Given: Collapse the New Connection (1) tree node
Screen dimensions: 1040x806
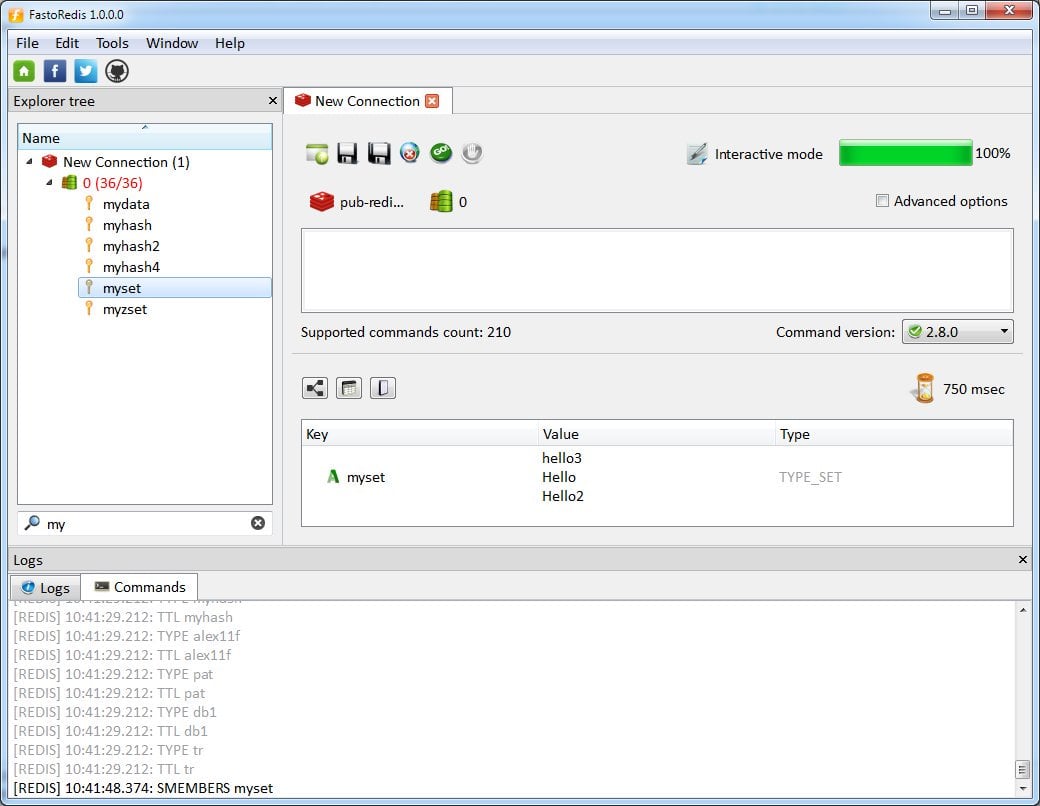Looking at the screenshot, I should coord(29,161).
